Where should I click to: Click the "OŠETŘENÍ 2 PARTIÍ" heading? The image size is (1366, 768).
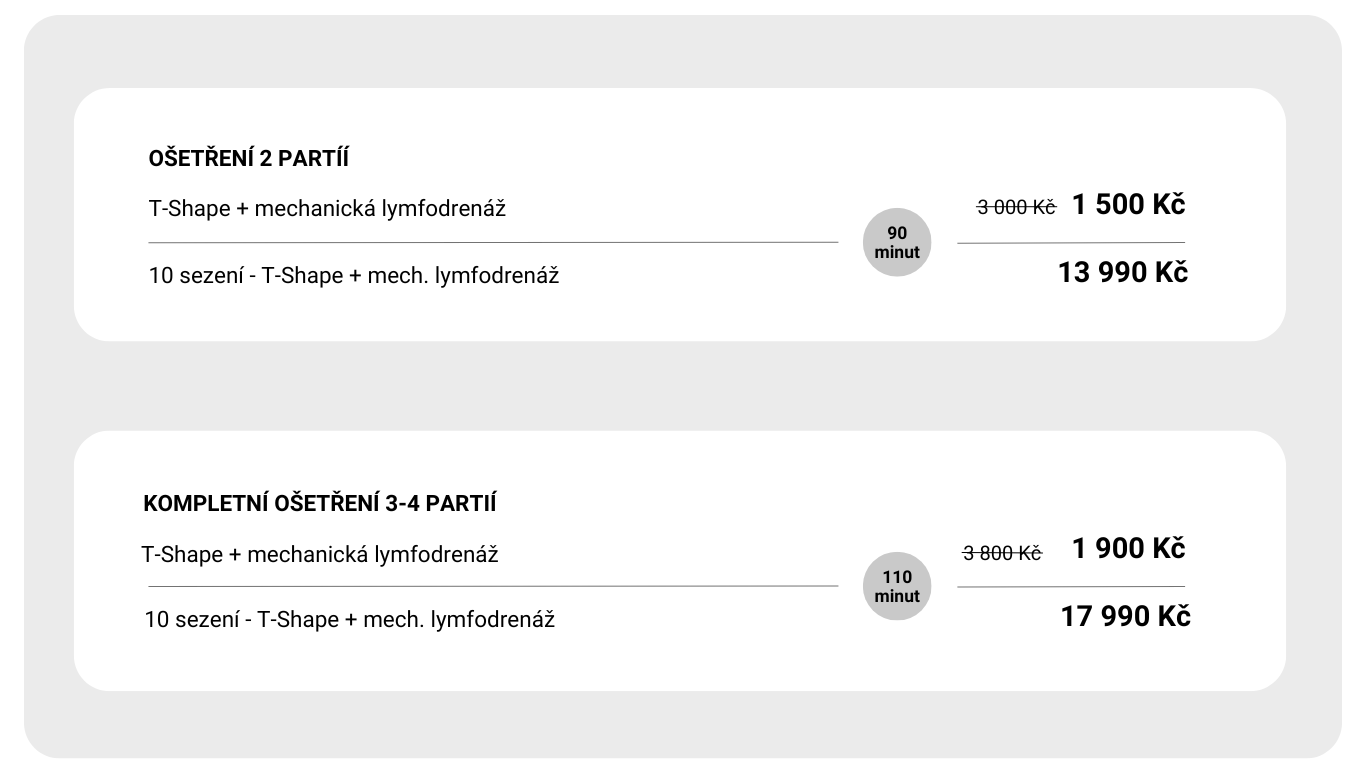248,159
